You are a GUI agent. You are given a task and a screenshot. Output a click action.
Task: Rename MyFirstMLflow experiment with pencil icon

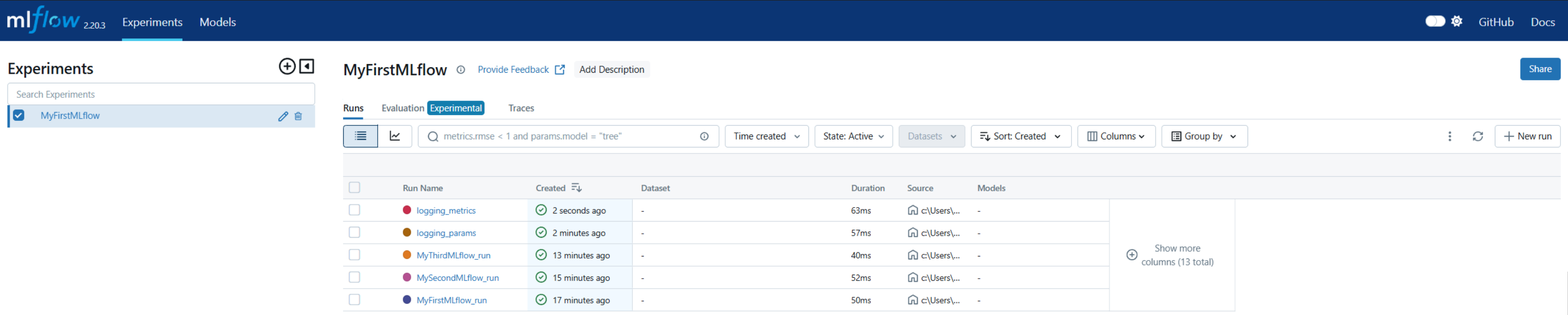(x=283, y=116)
